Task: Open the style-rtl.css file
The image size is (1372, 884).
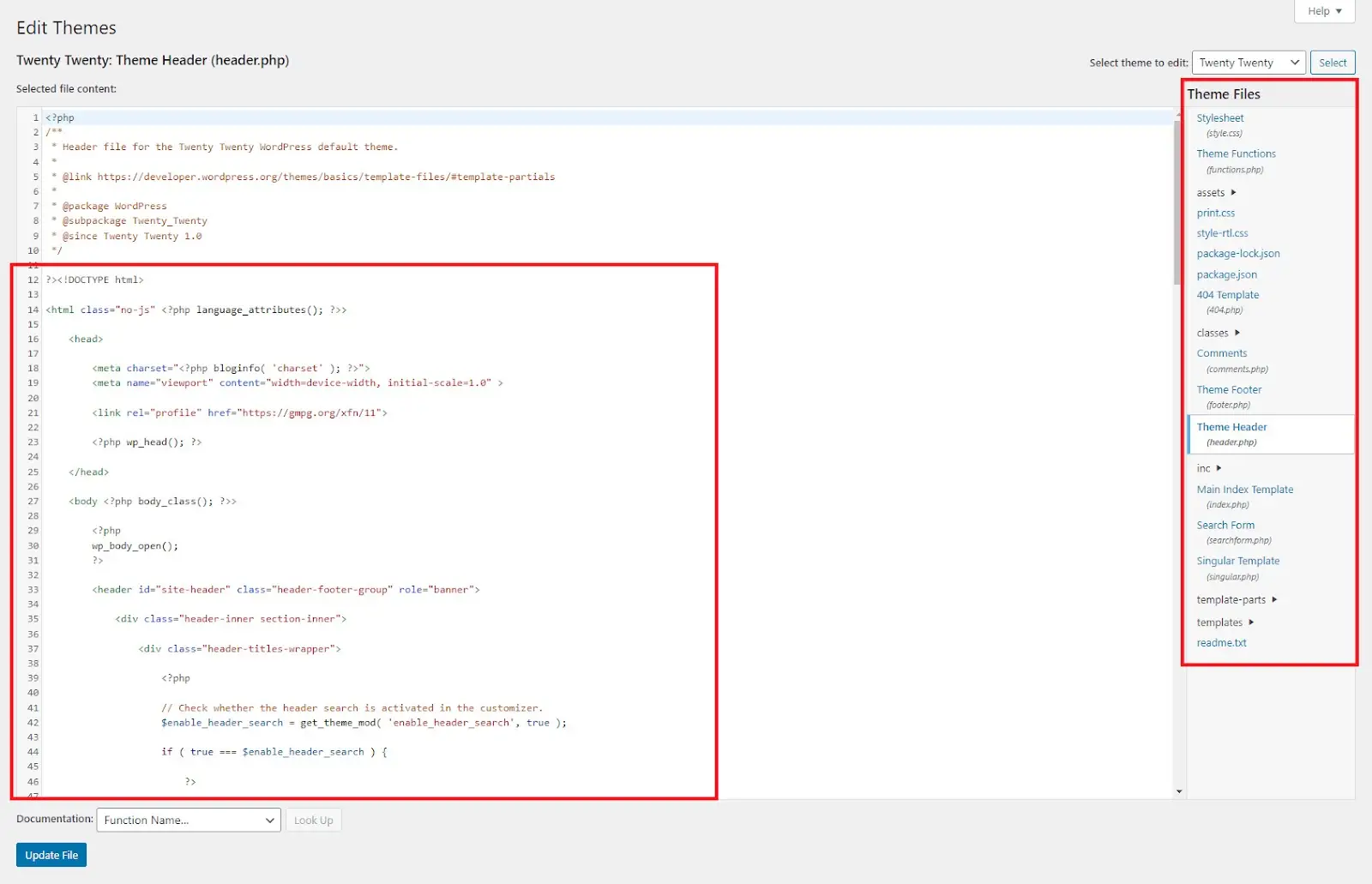Action: pos(1222,232)
